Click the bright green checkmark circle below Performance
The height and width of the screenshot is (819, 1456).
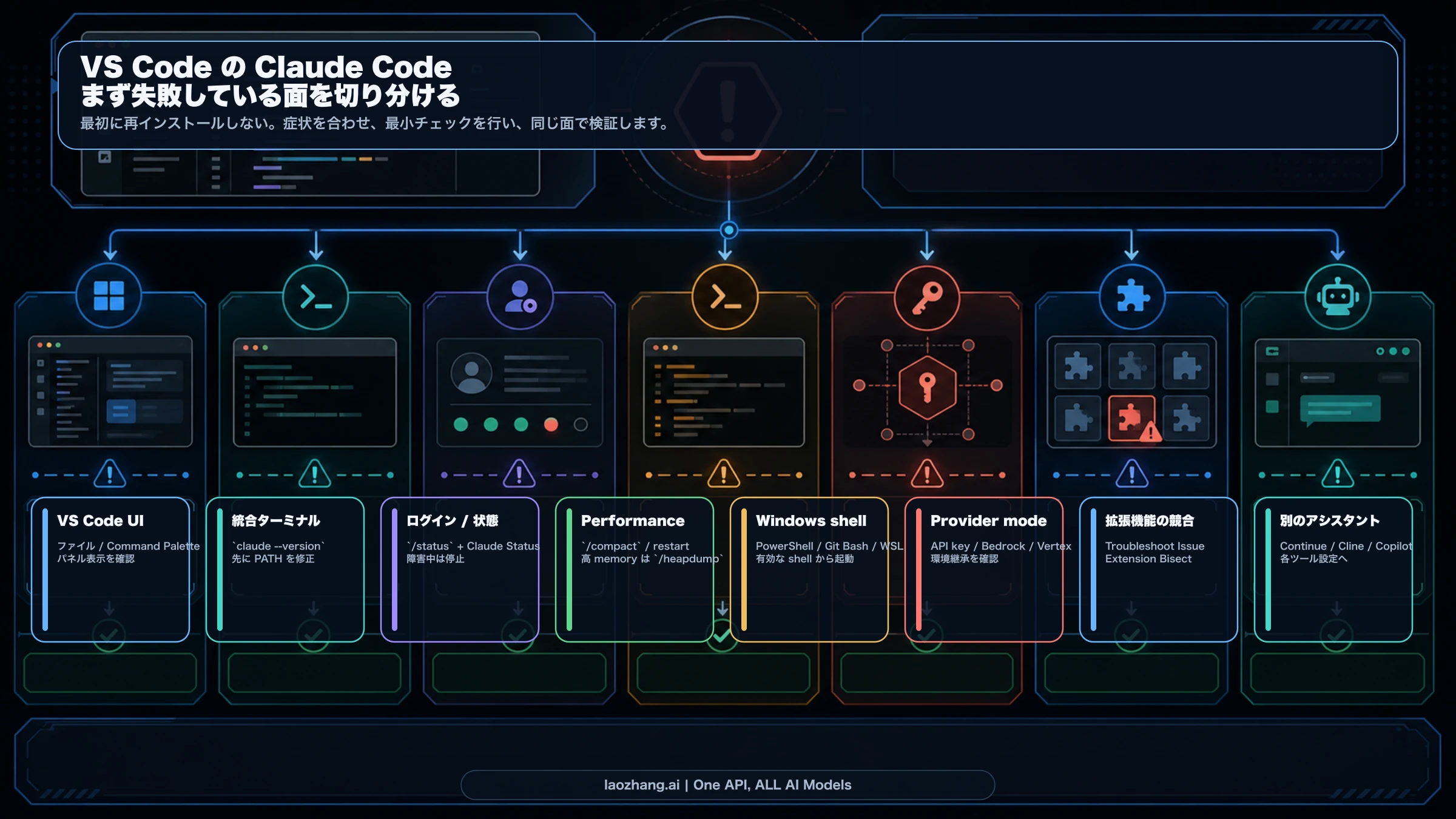click(722, 635)
